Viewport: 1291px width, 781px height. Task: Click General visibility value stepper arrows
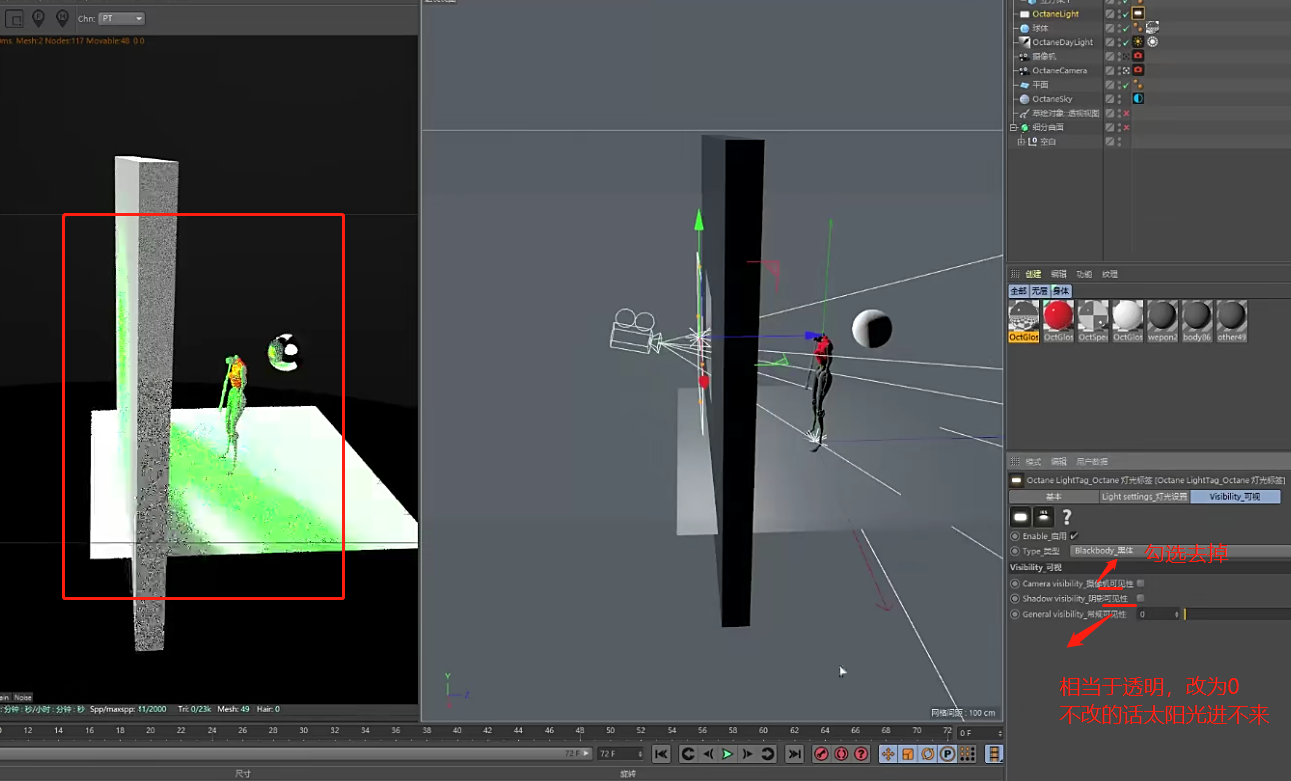pyautogui.click(x=1177, y=614)
